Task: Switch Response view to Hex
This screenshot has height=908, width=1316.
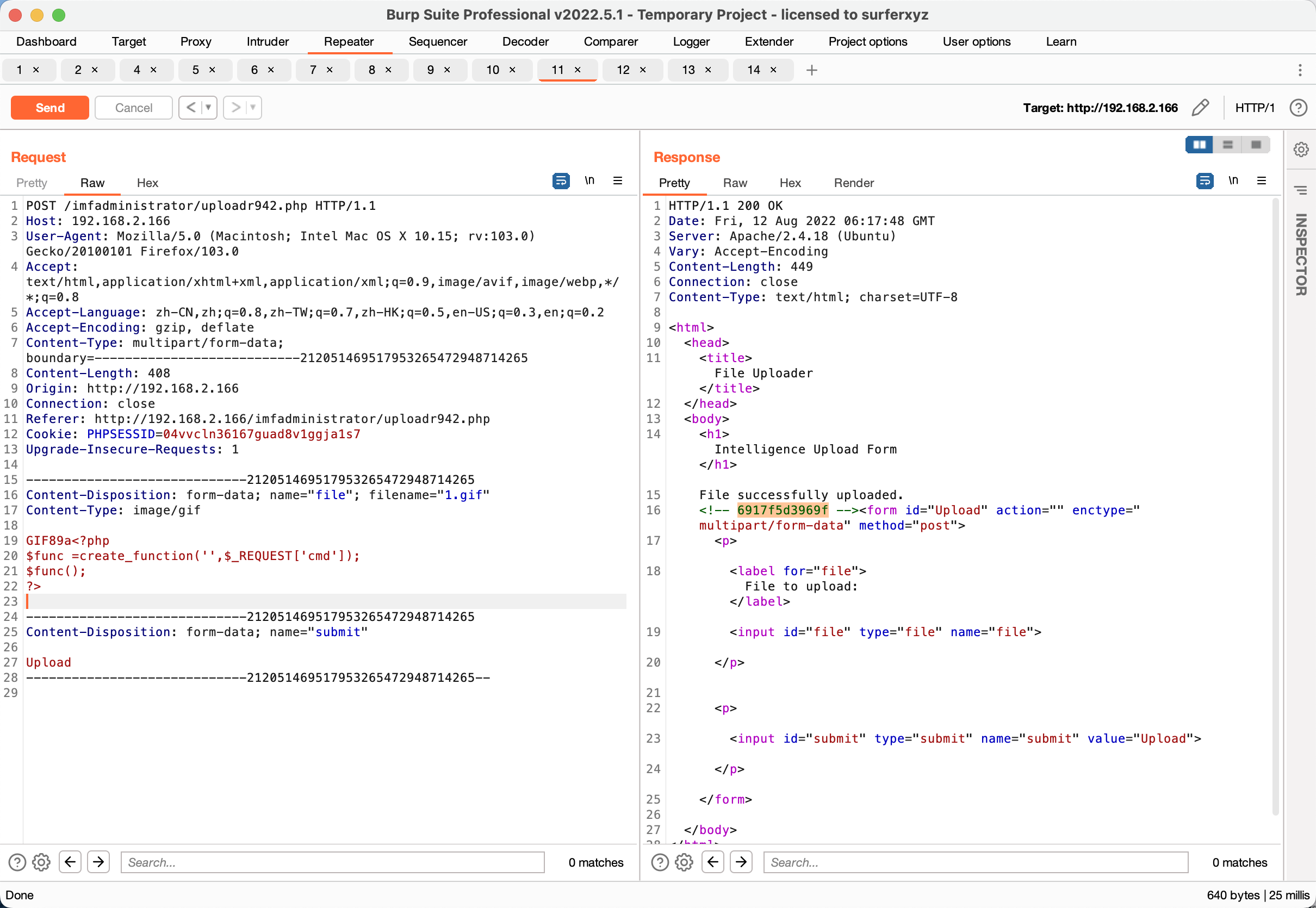Action: [x=790, y=183]
